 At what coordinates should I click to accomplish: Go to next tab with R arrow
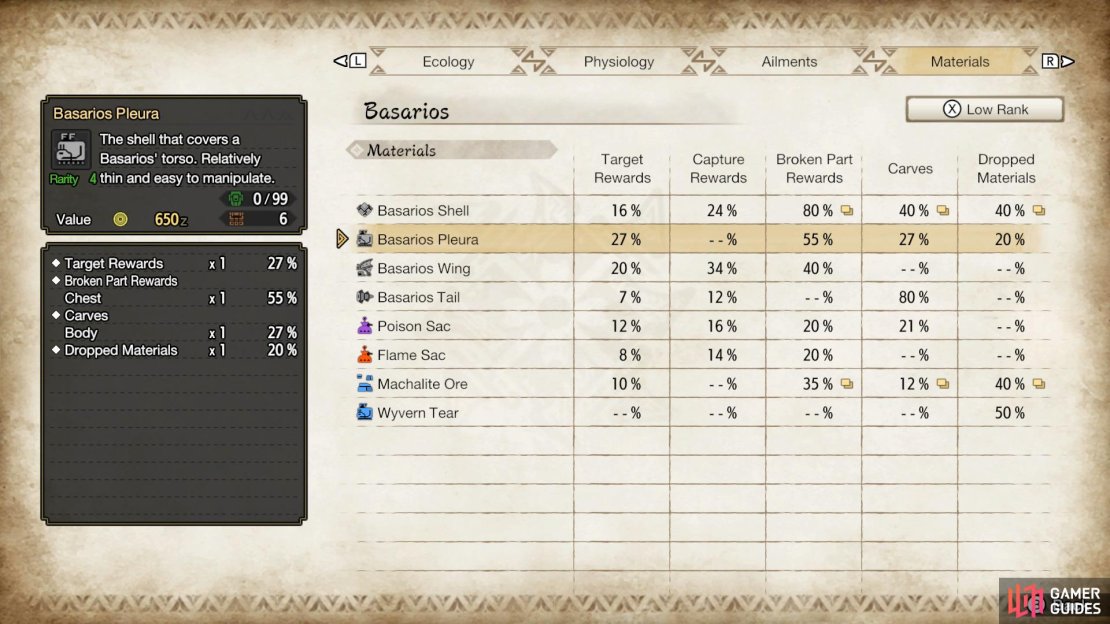1058,61
